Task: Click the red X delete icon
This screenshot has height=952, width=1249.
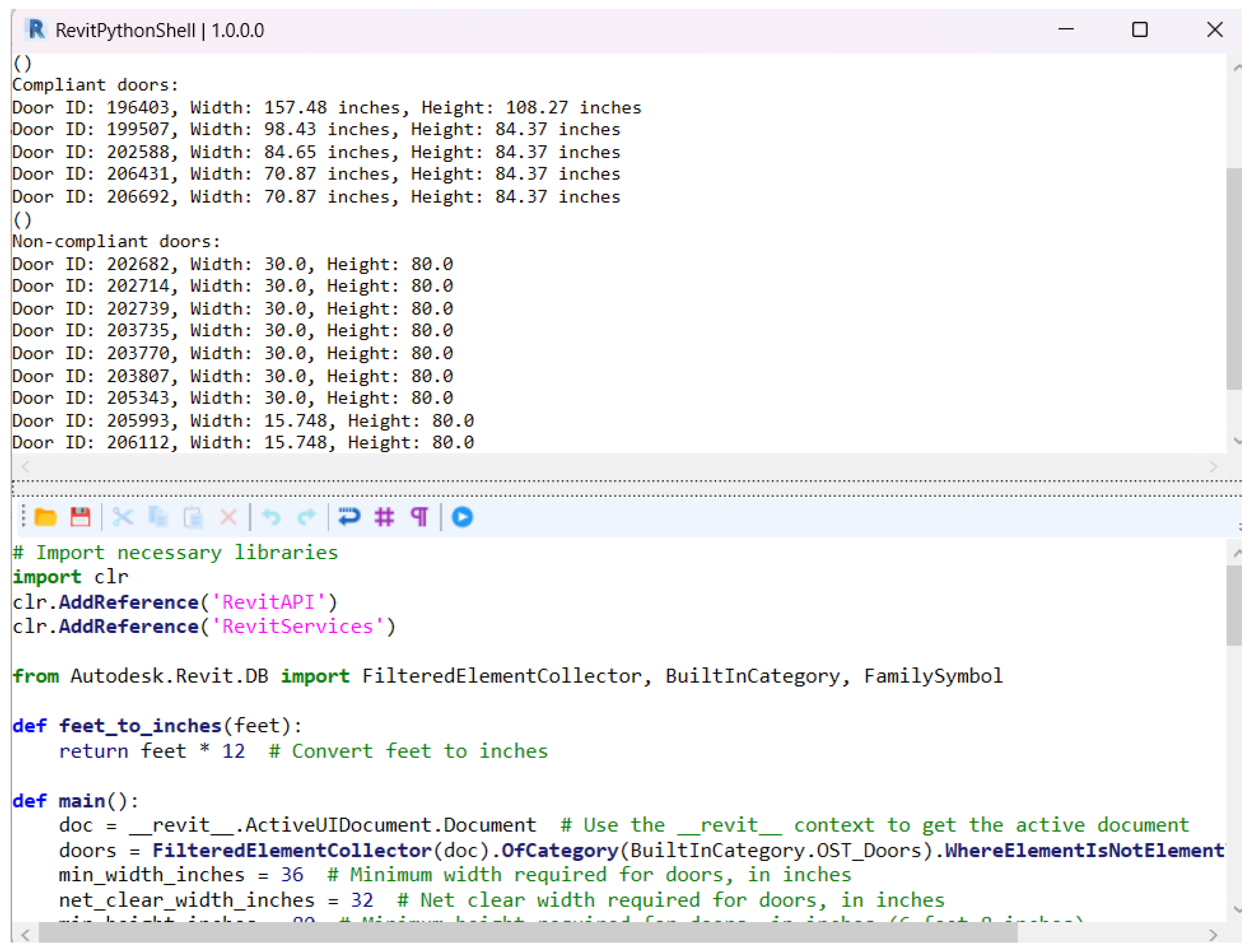Action: [x=228, y=518]
